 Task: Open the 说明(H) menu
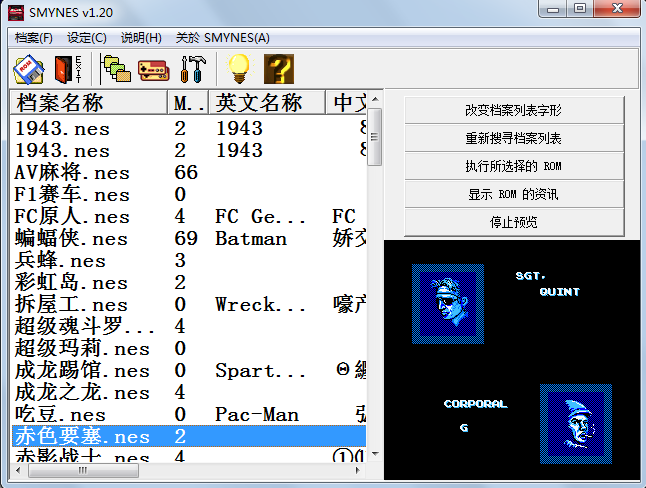pyautogui.click(x=141, y=38)
